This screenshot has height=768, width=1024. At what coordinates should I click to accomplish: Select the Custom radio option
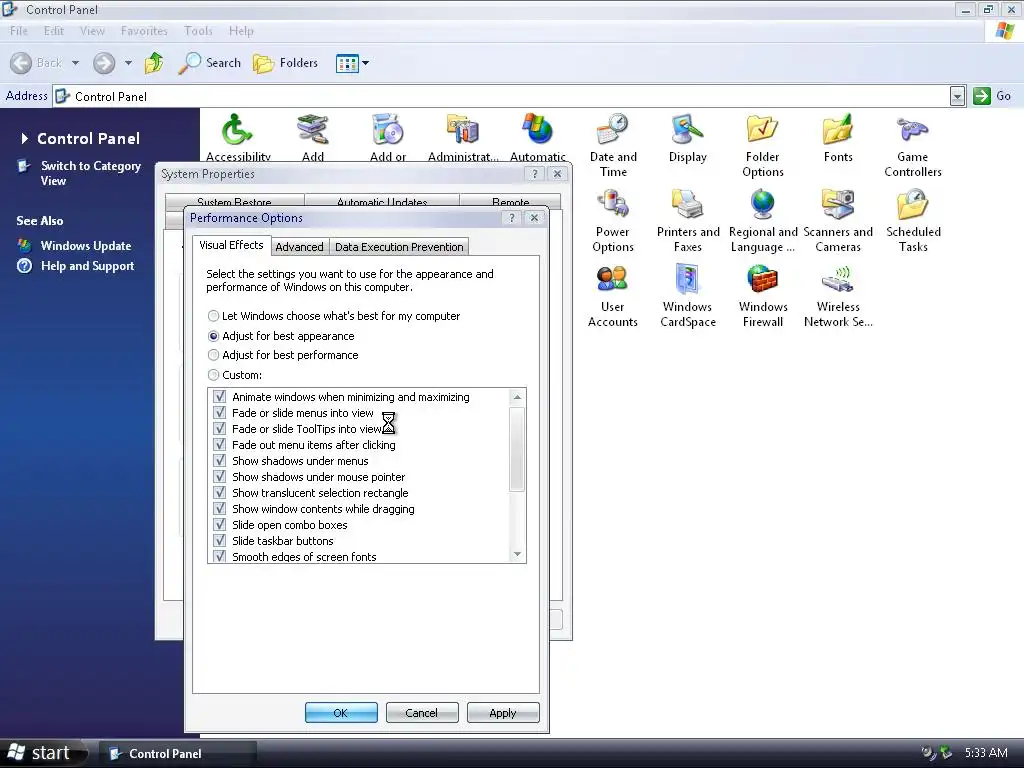coord(213,375)
